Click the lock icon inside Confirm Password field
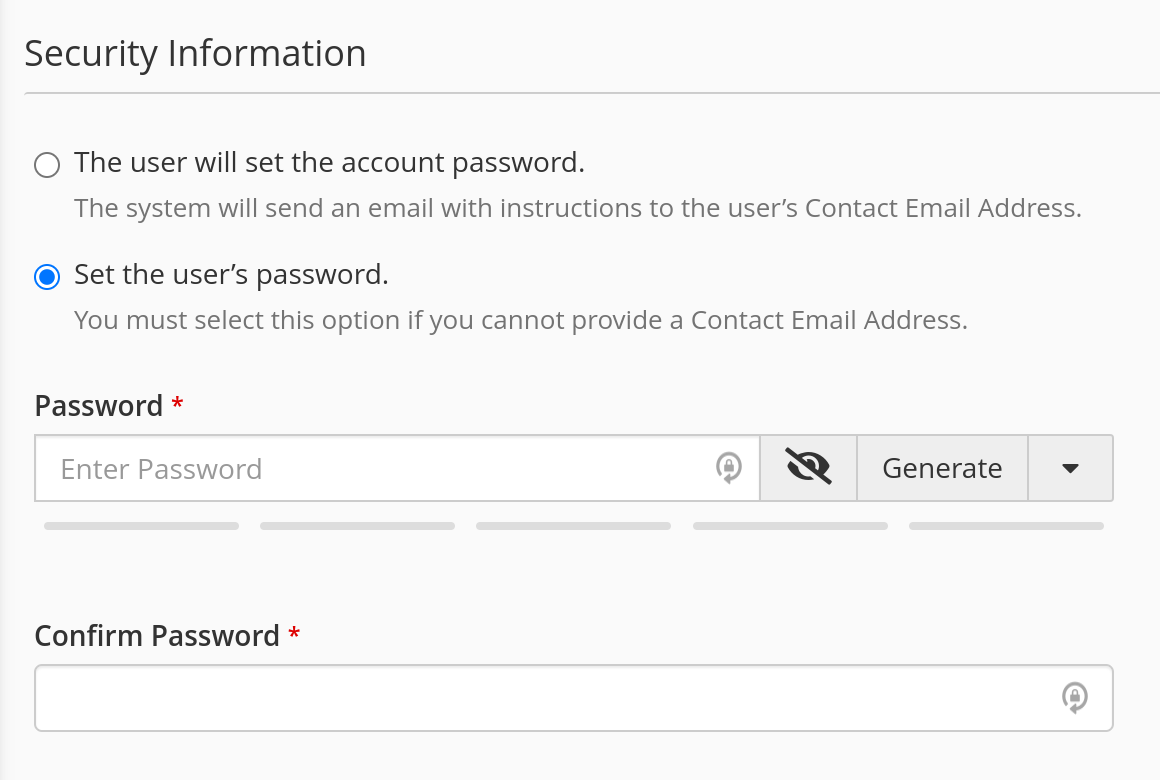Viewport: 1160px width, 780px height. 1074,698
